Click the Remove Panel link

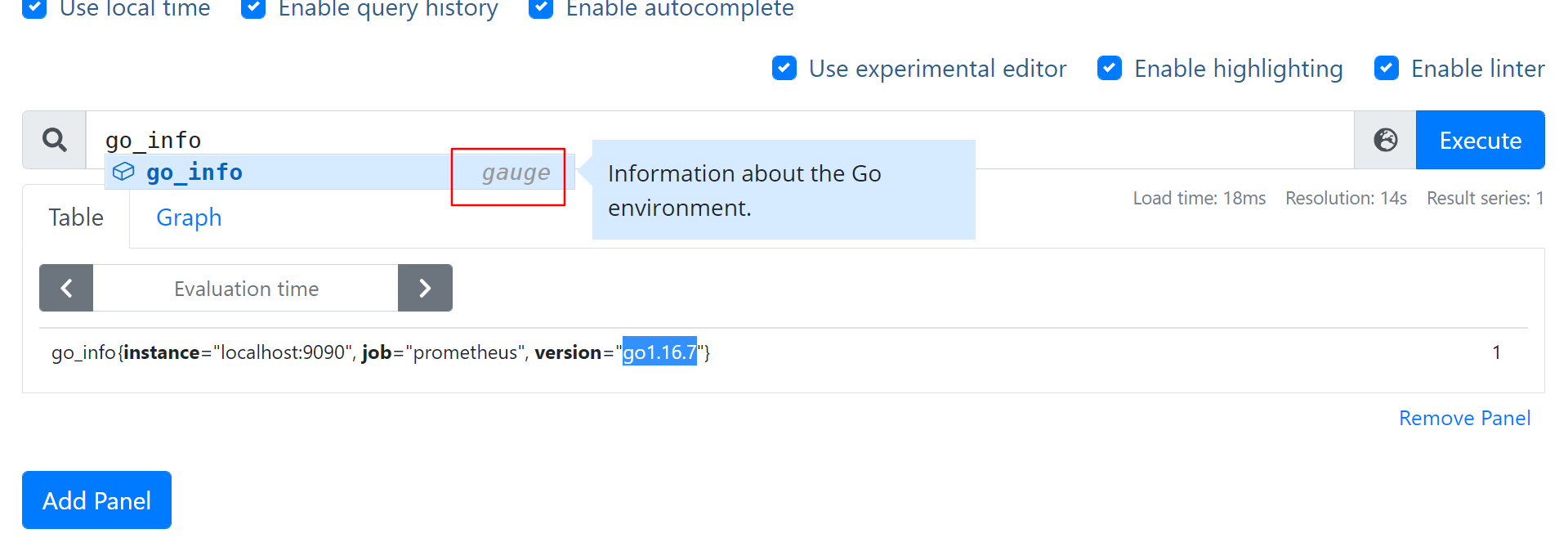coord(1464,418)
